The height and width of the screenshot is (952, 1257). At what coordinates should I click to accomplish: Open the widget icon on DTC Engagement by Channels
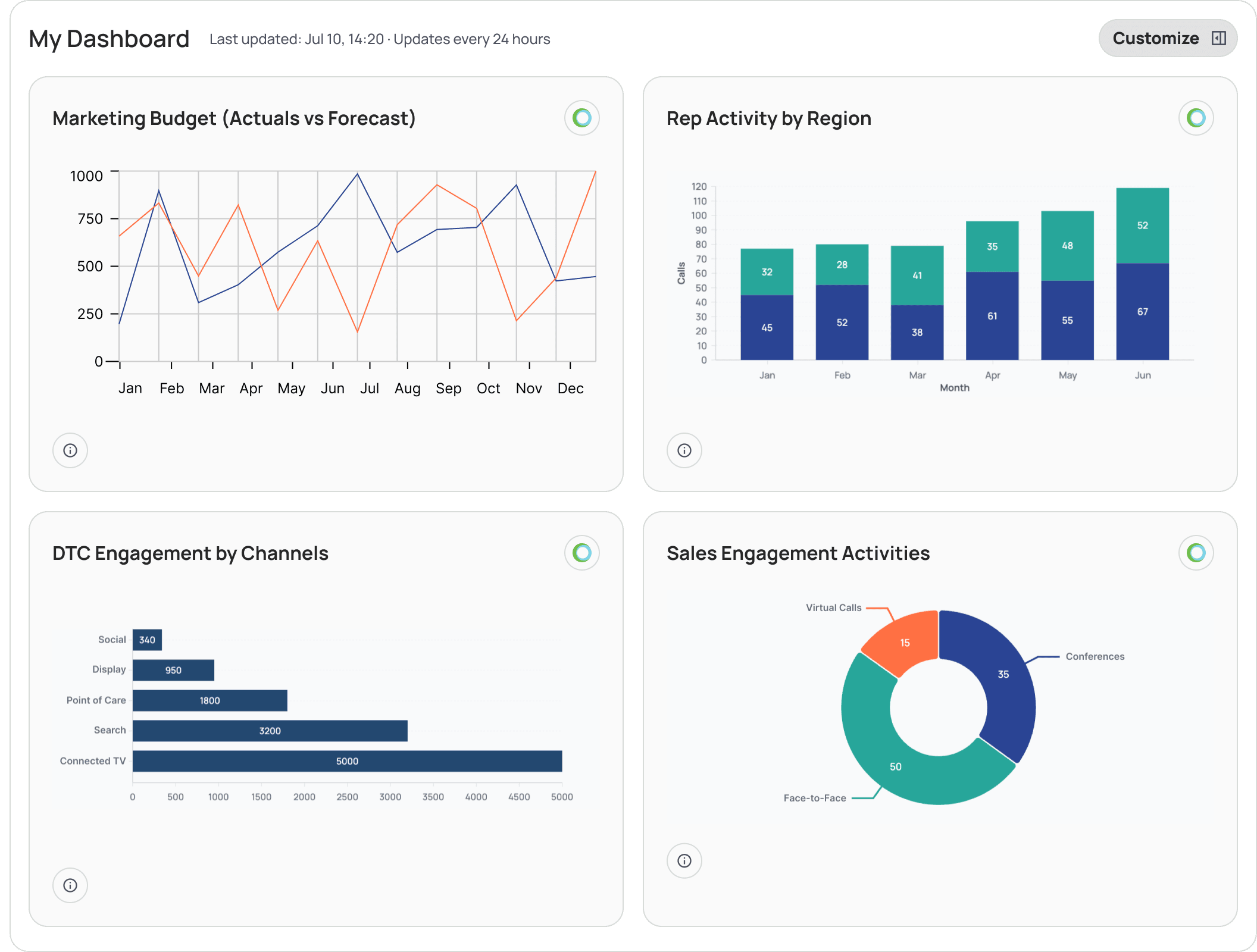click(x=581, y=553)
